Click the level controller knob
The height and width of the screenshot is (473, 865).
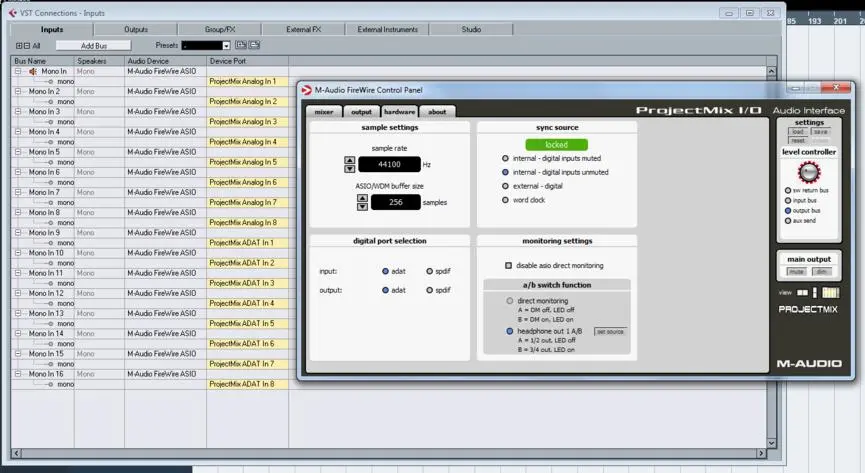pyautogui.click(x=809, y=173)
